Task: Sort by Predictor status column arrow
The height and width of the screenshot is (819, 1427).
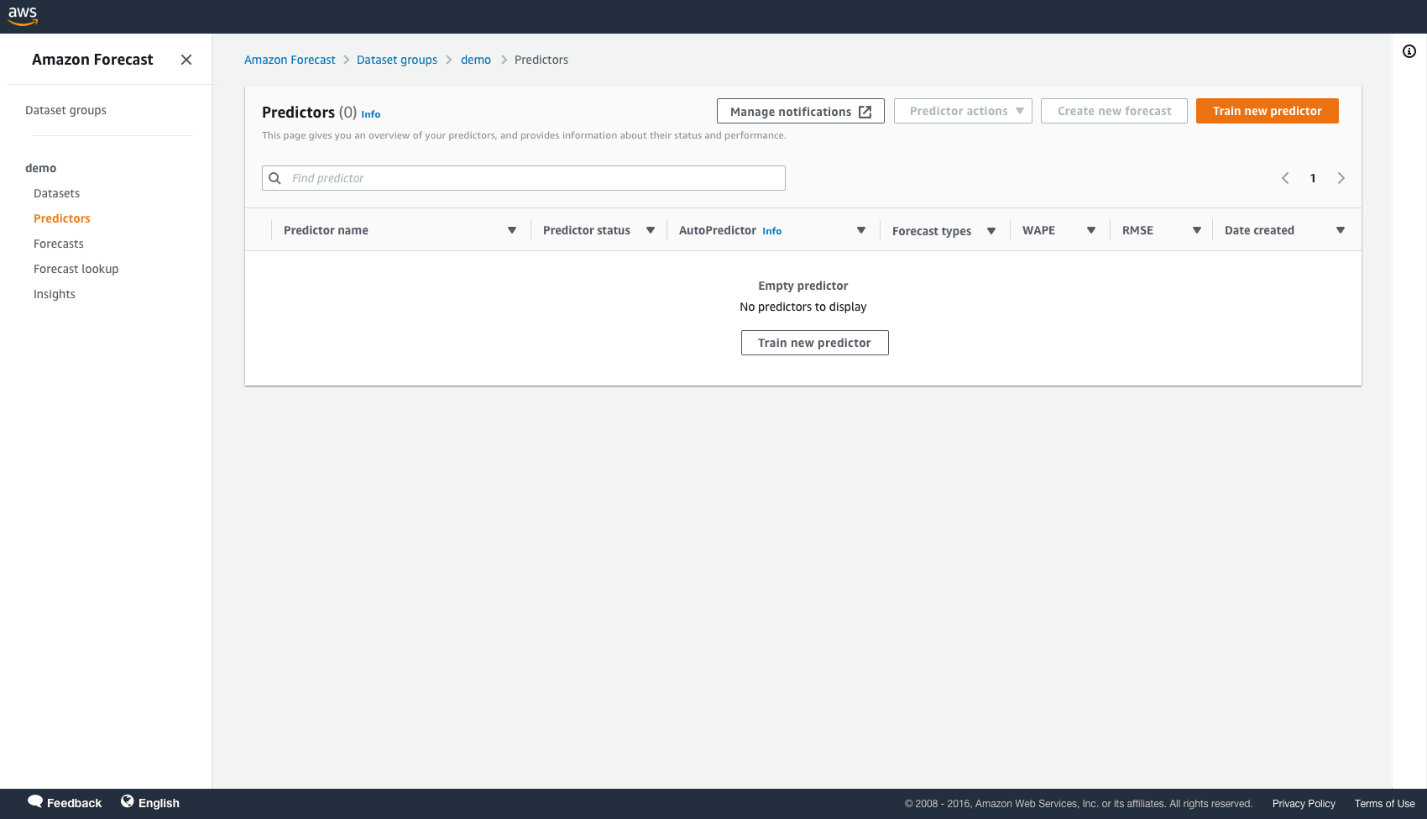Action: (650, 231)
